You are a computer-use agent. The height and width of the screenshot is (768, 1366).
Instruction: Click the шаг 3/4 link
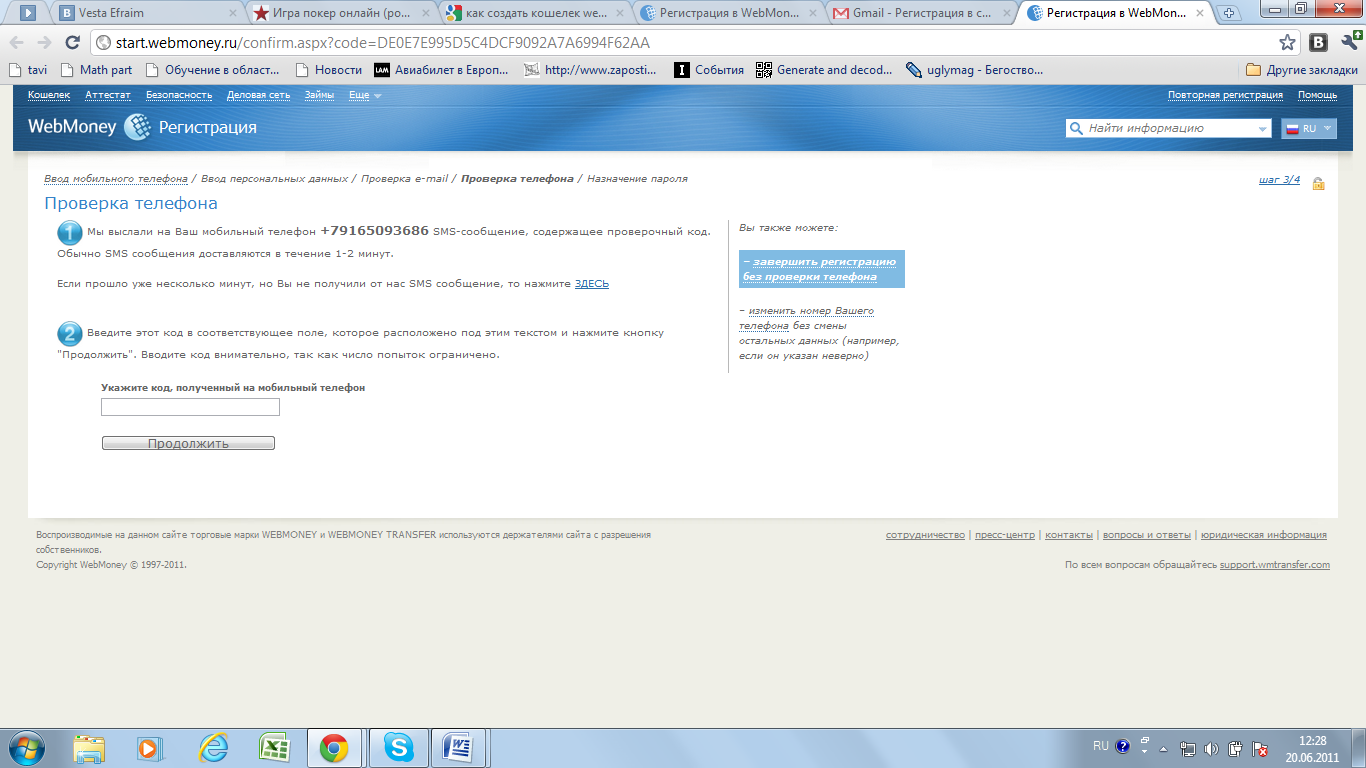(x=1280, y=180)
